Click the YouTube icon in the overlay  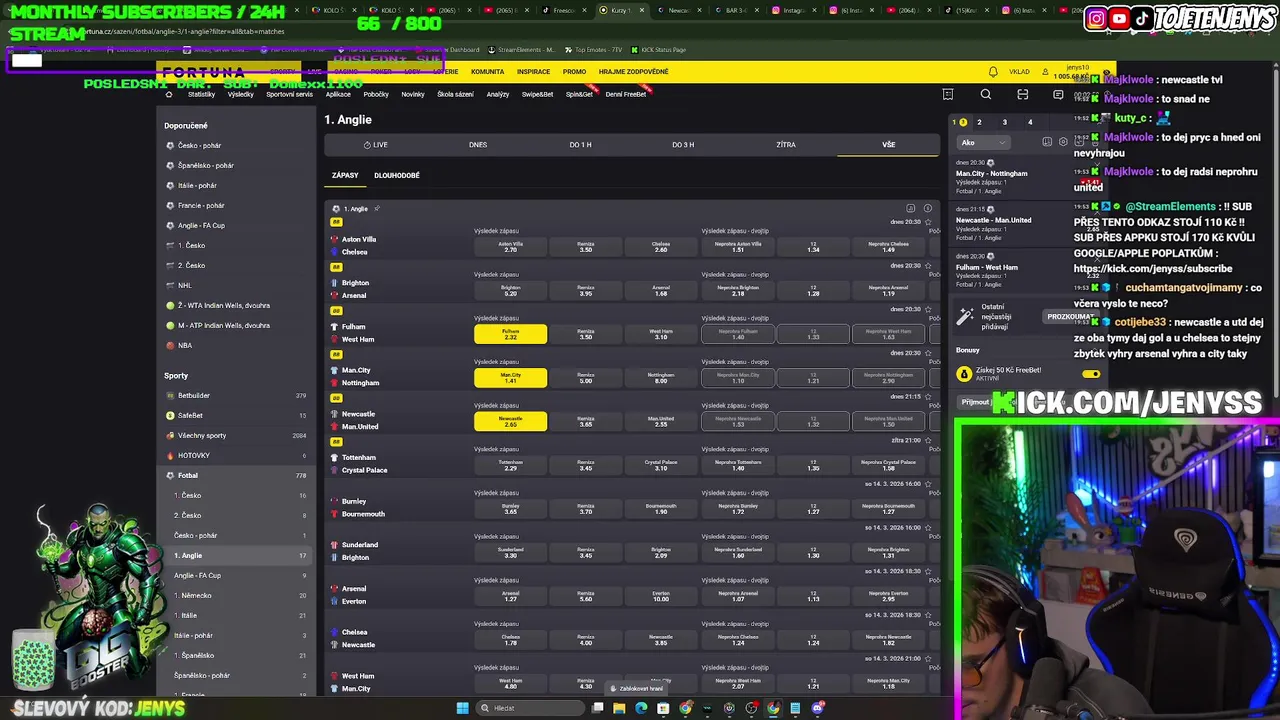(1119, 18)
